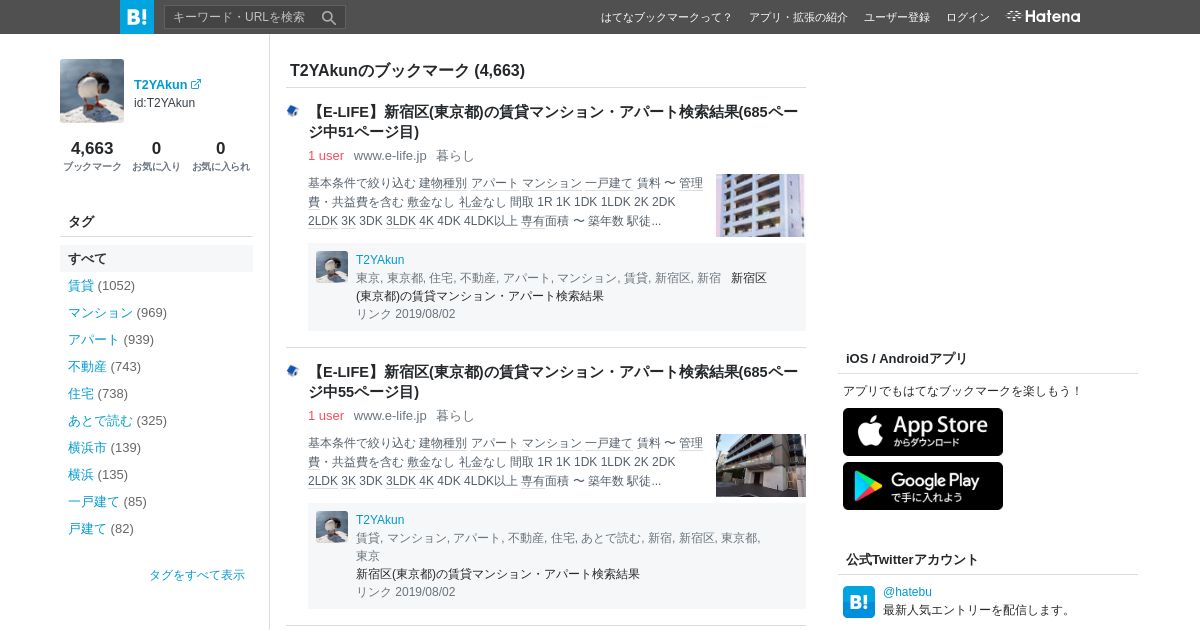Open アプリ・拡張の紹介 in header
This screenshot has height=630, width=1200.
click(x=798, y=17)
